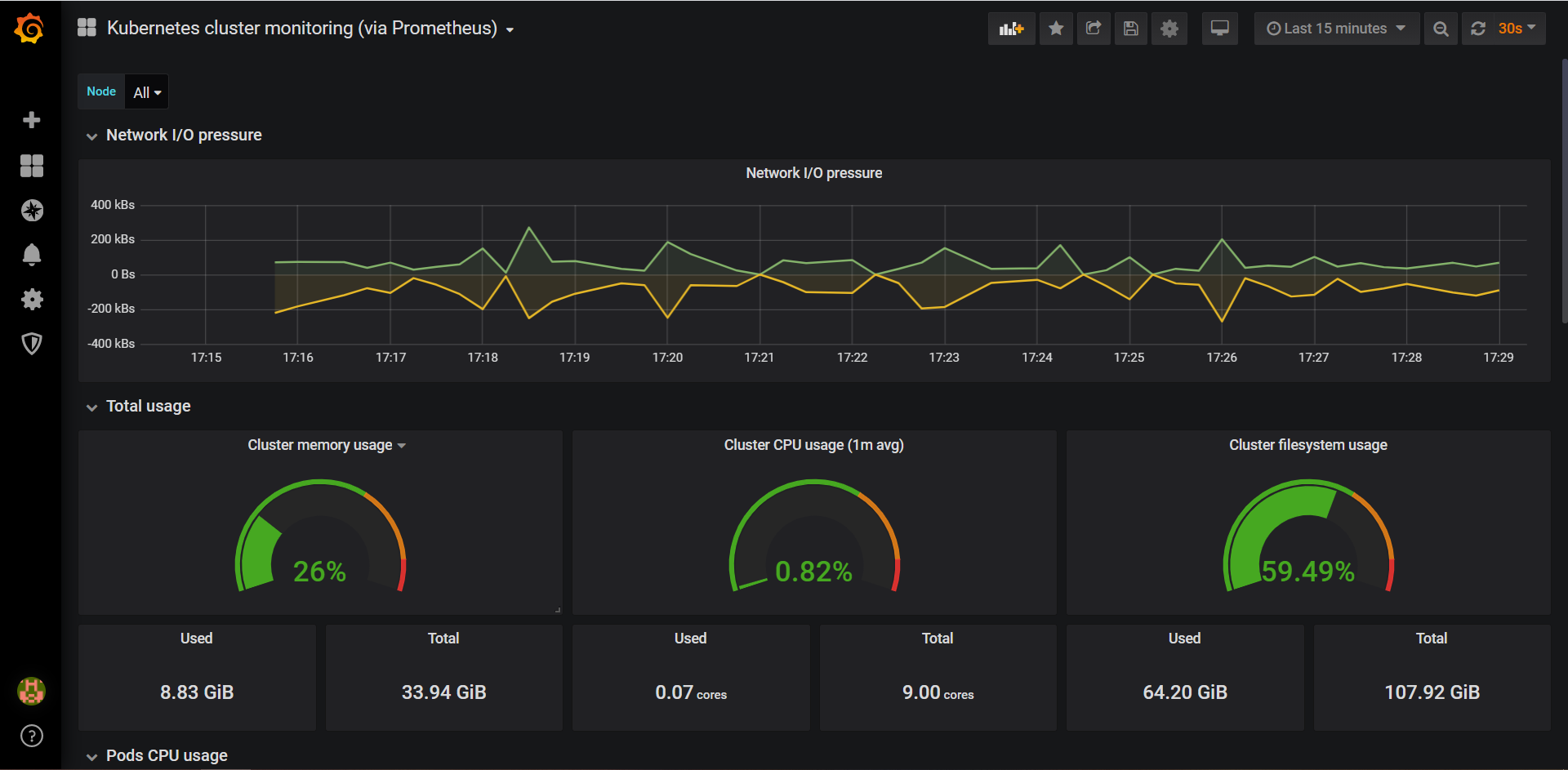
Task: Click the 8.83 GiB used memory value
Action: [x=197, y=692]
